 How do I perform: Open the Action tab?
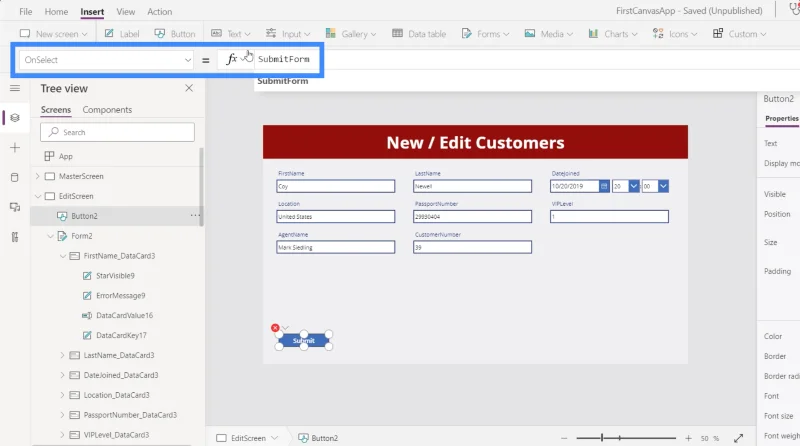tap(160, 11)
